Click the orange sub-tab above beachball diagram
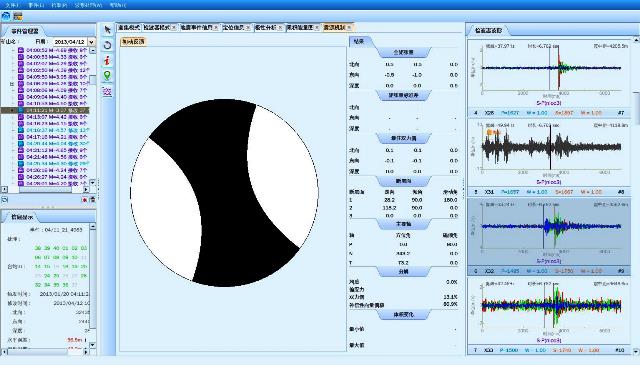Image resolution: width=640 pixels, height=365 pixels. pos(133,41)
